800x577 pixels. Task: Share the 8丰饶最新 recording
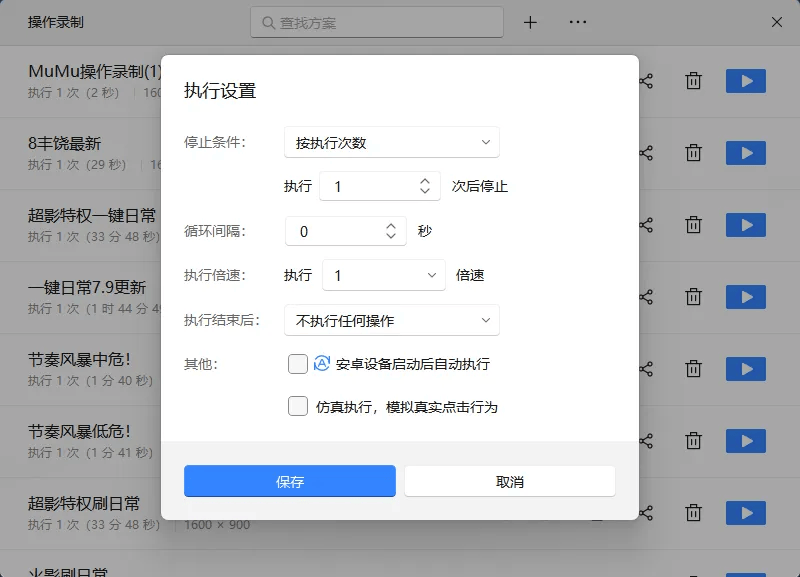[645, 153]
